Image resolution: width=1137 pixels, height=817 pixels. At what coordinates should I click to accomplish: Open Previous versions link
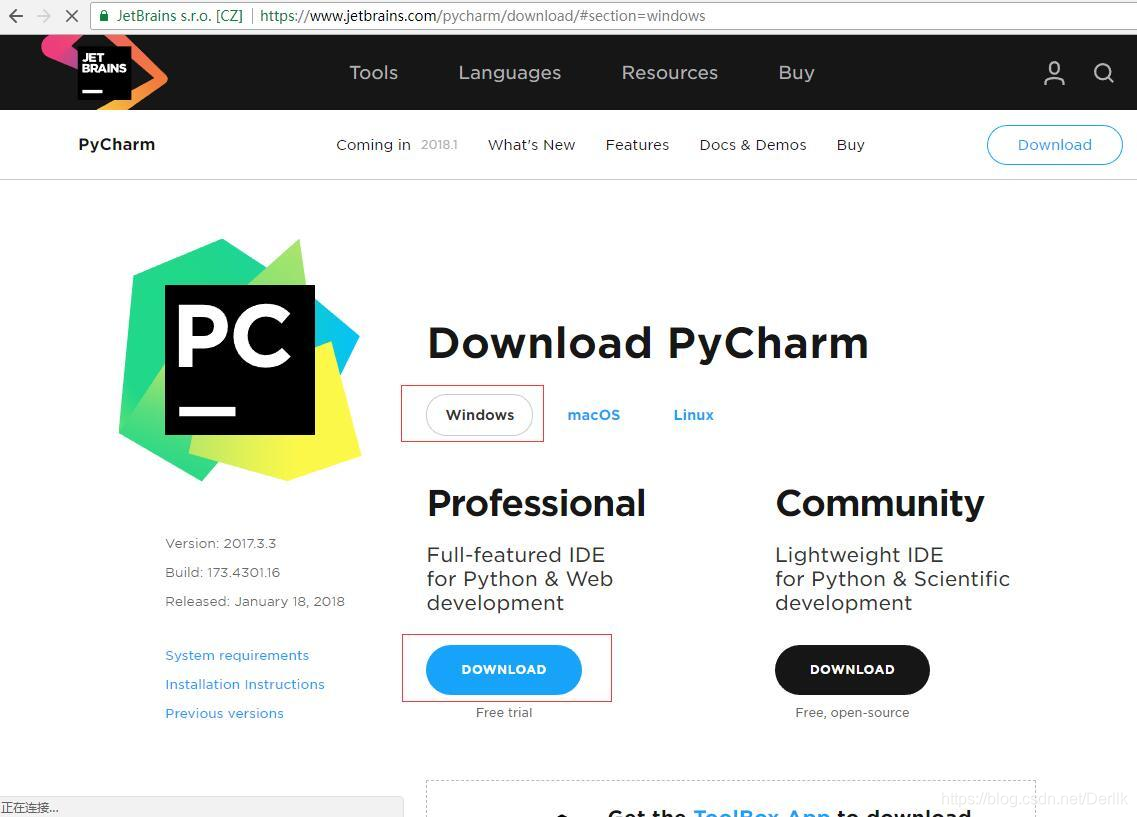(x=225, y=713)
